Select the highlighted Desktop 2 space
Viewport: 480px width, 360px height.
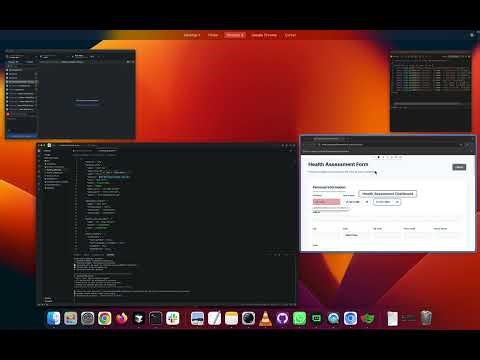click(235, 35)
